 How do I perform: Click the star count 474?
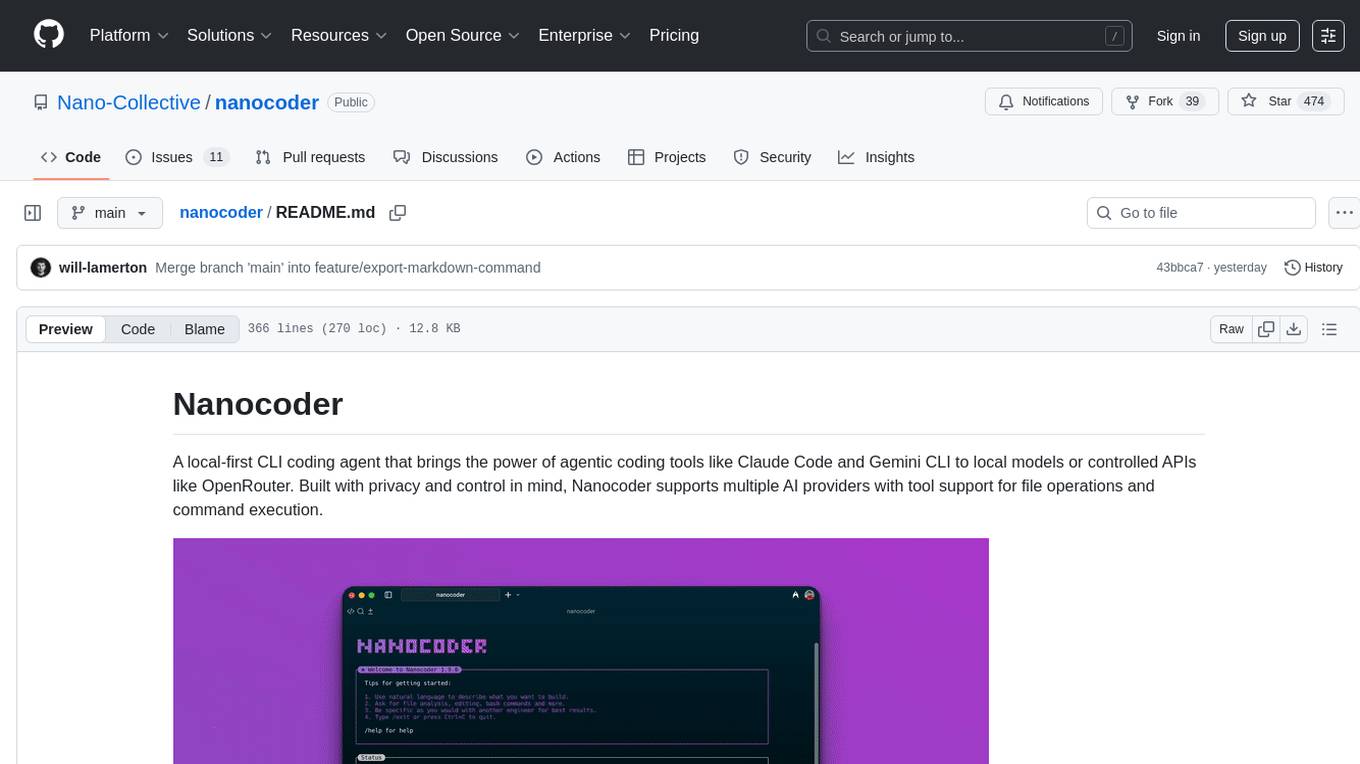click(x=1314, y=102)
